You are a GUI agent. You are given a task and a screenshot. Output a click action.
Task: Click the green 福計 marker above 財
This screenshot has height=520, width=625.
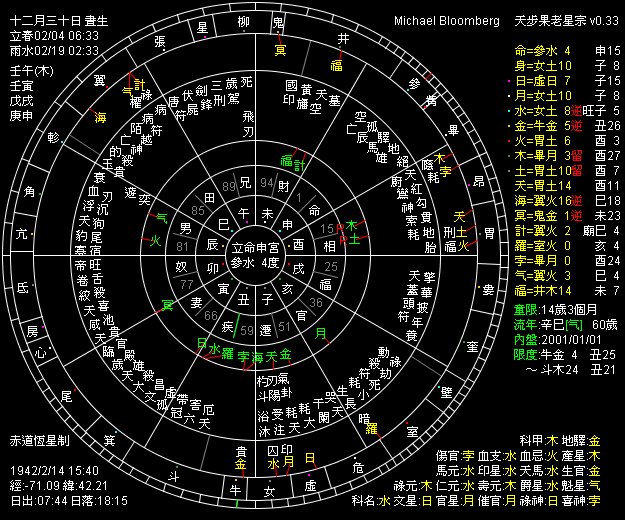pos(290,162)
